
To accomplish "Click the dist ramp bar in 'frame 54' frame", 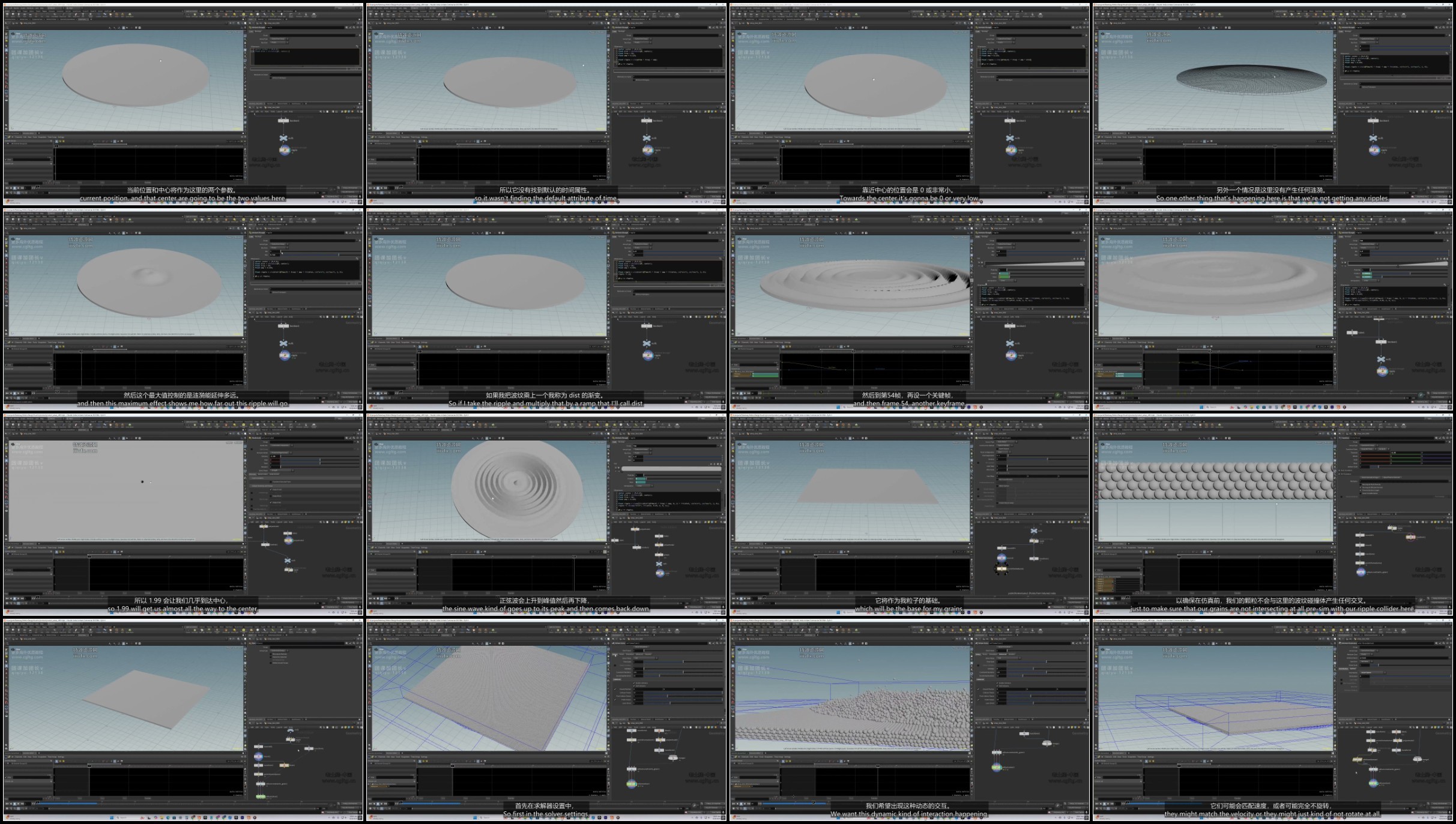I will click(x=1034, y=263).
